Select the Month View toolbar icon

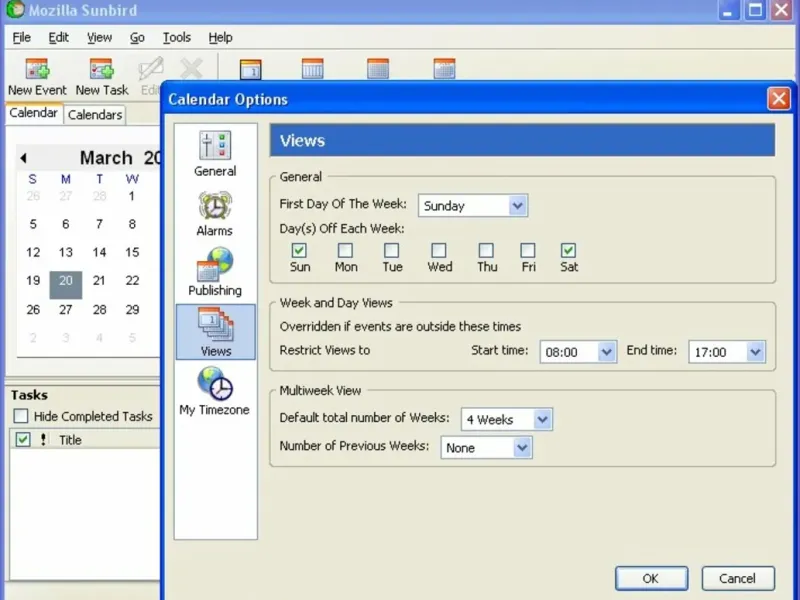tap(444, 69)
